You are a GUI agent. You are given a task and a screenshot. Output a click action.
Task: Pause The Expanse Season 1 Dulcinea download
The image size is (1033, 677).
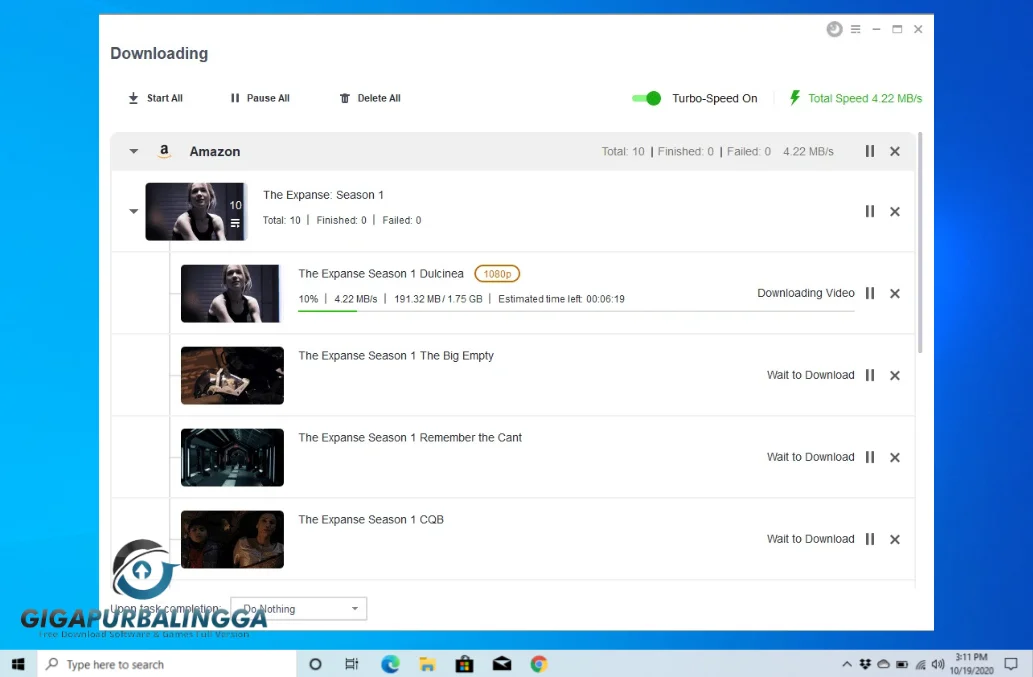coord(869,294)
